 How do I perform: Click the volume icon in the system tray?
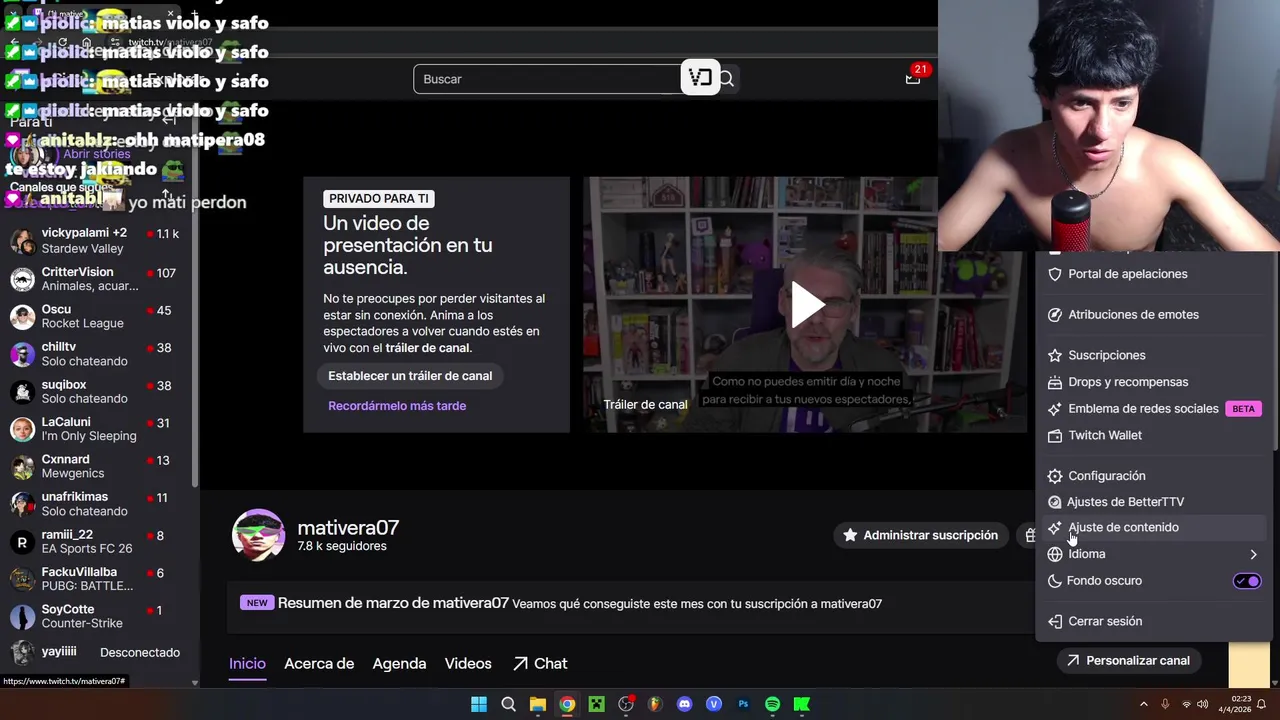1202,704
